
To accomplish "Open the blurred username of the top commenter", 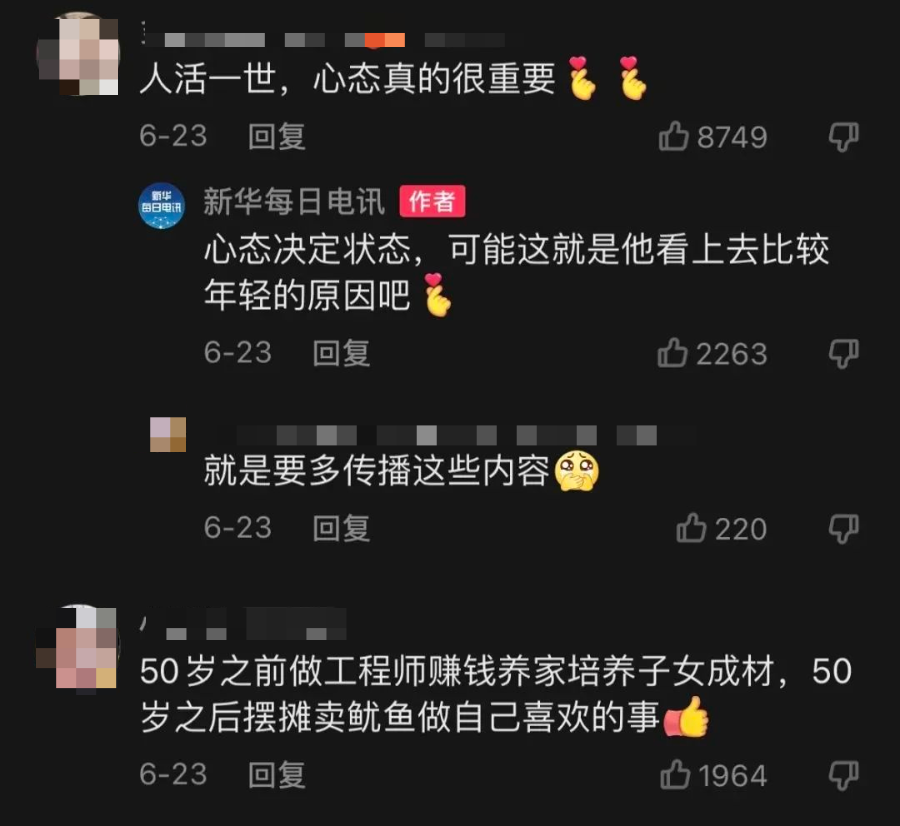I will (x=323, y=38).
